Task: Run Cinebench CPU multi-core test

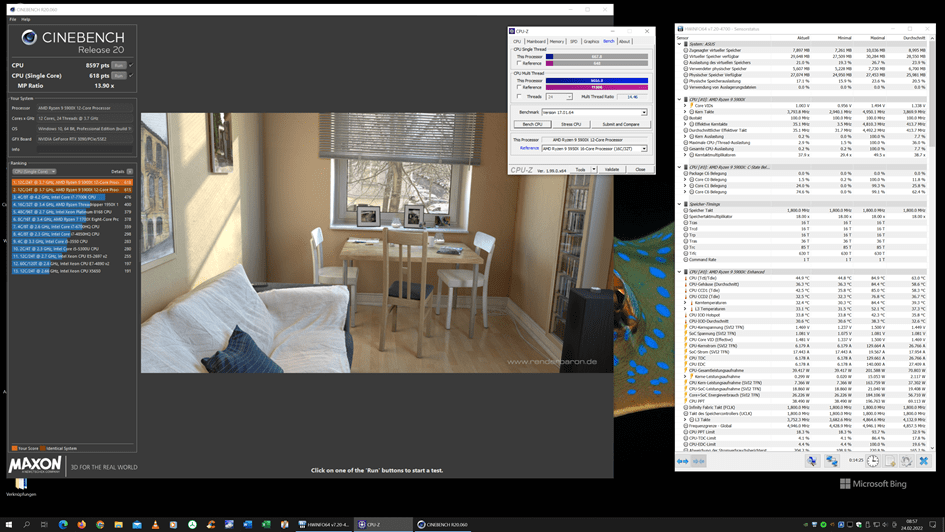Action: coord(119,65)
